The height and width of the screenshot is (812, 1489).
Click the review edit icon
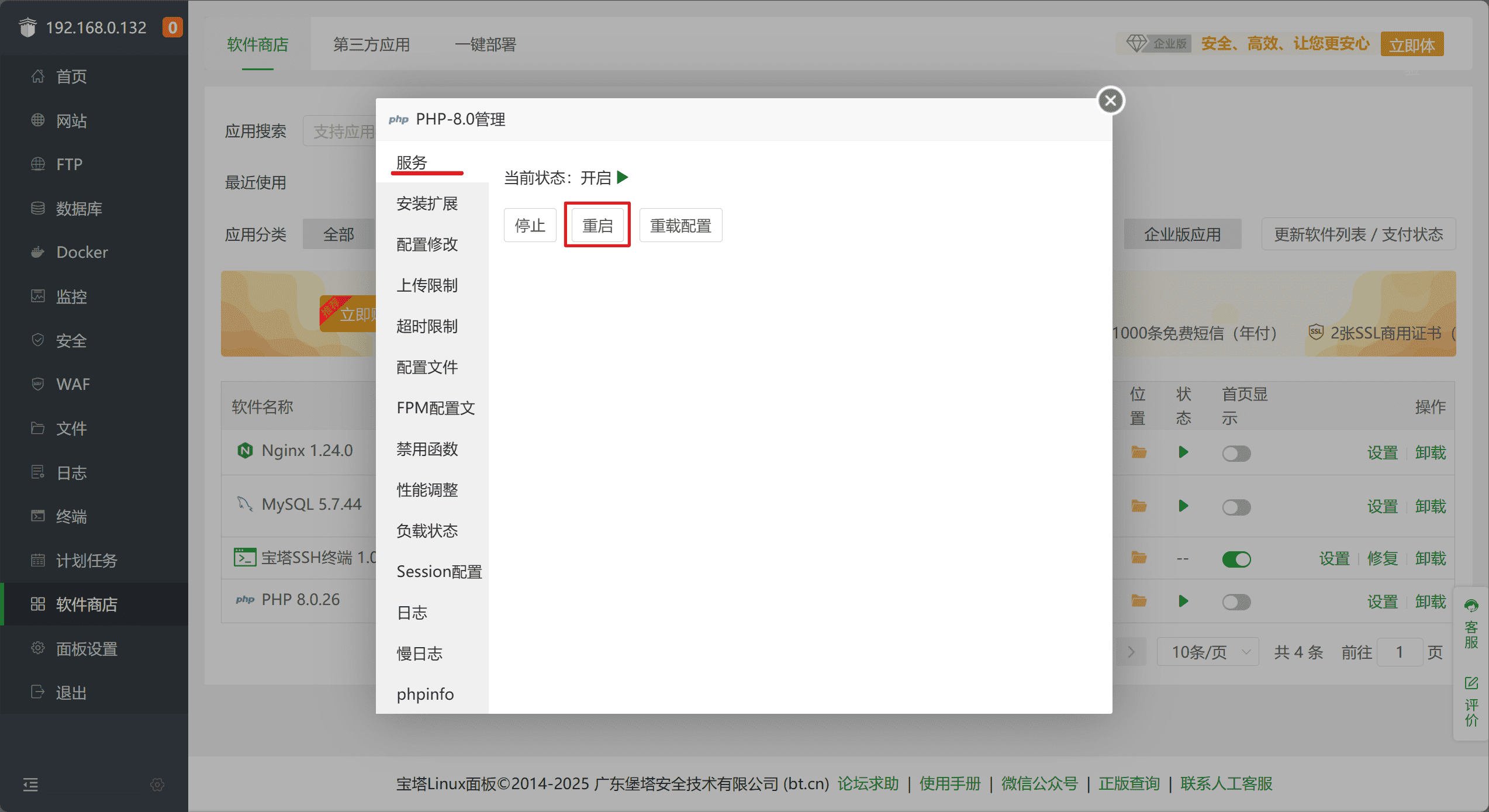1471,683
